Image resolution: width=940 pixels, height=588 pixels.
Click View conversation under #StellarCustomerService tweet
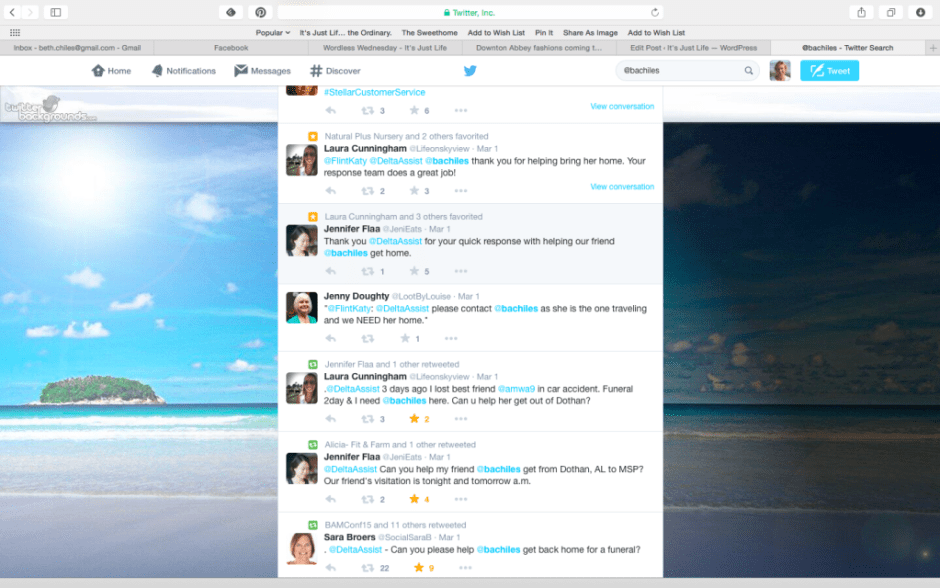[x=622, y=106]
